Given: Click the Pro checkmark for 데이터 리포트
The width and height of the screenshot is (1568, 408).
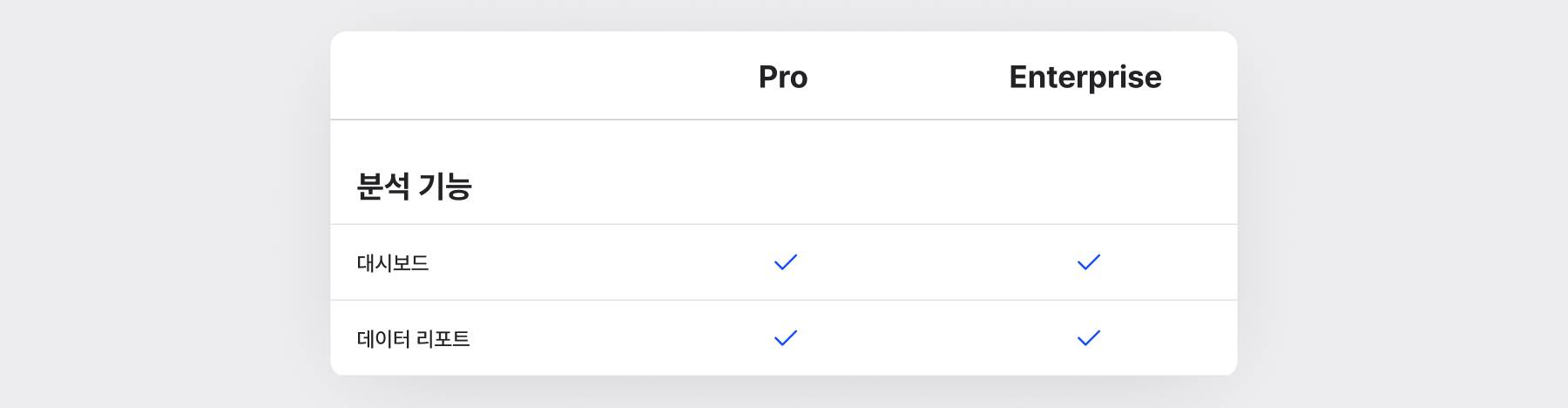Looking at the screenshot, I should point(786,338).
